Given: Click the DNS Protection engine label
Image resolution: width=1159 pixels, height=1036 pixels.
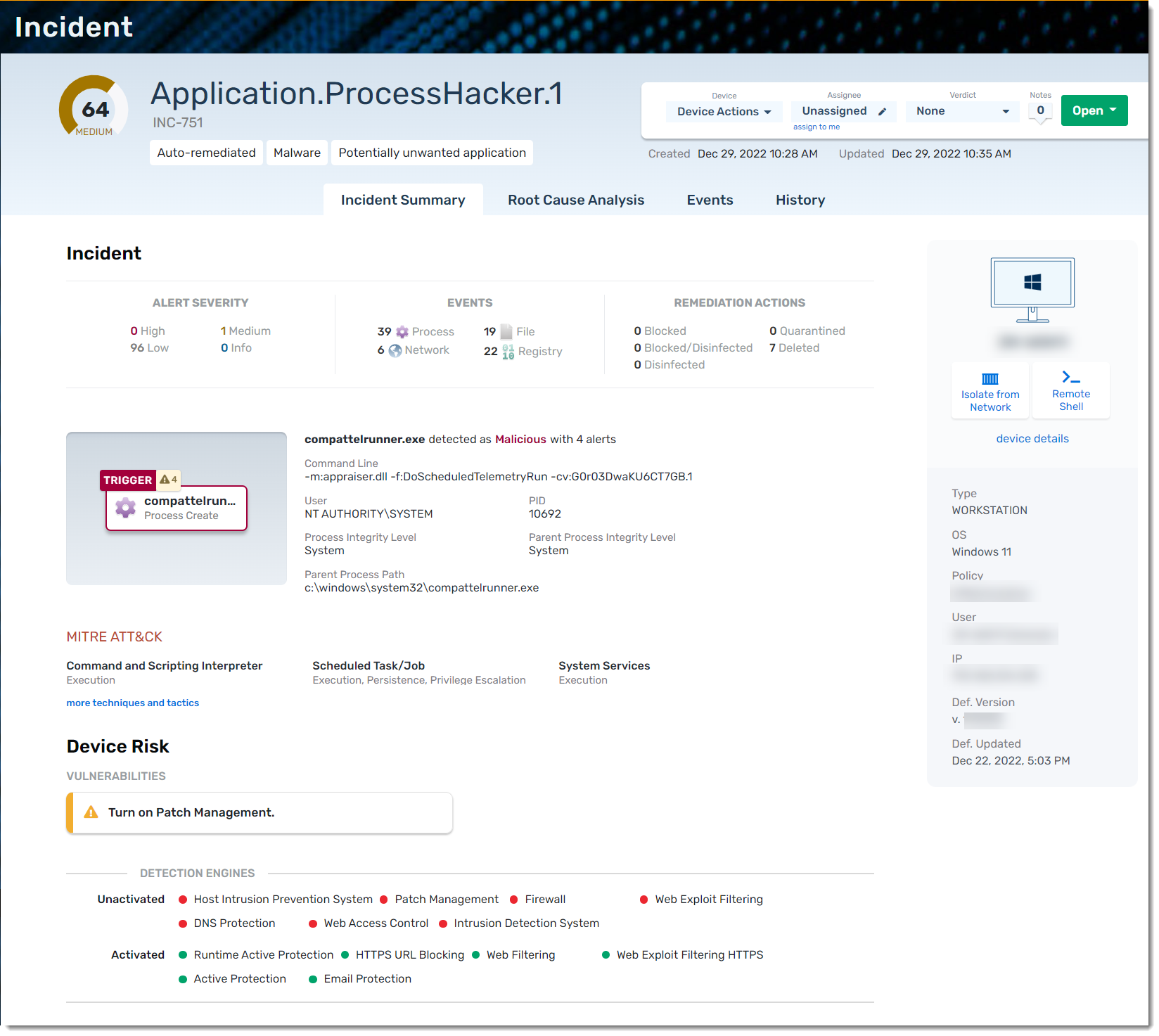Looking at the screenshot, I should tap(234, 923).
